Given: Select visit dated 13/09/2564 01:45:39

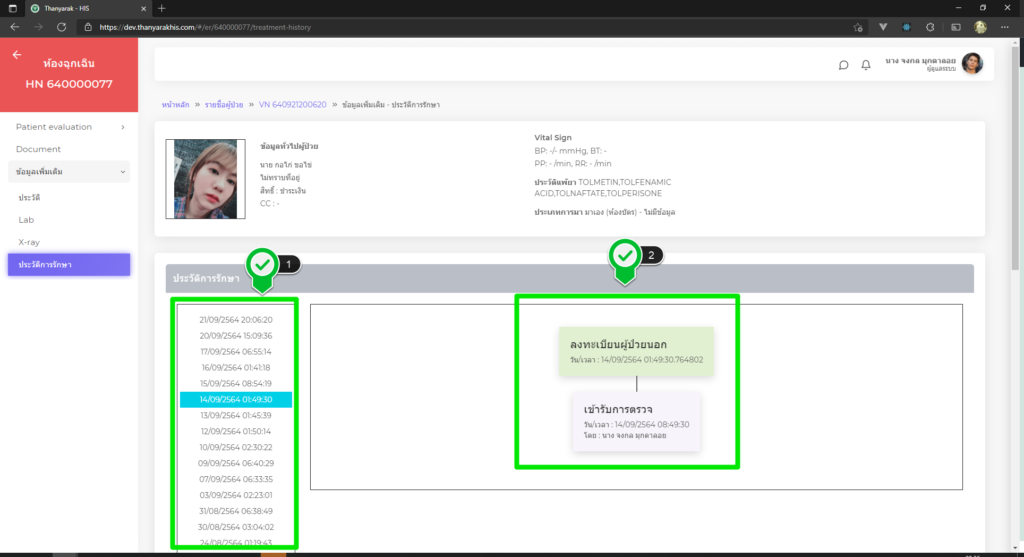Looking at the screenshot, I should click(235, 415).
